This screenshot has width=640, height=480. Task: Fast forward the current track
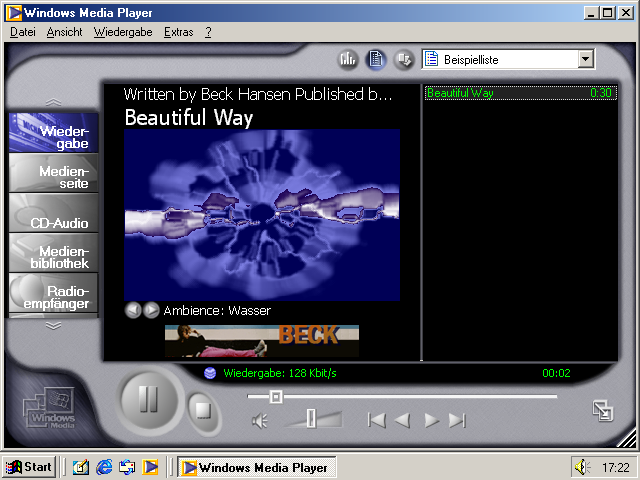[431, 420]
